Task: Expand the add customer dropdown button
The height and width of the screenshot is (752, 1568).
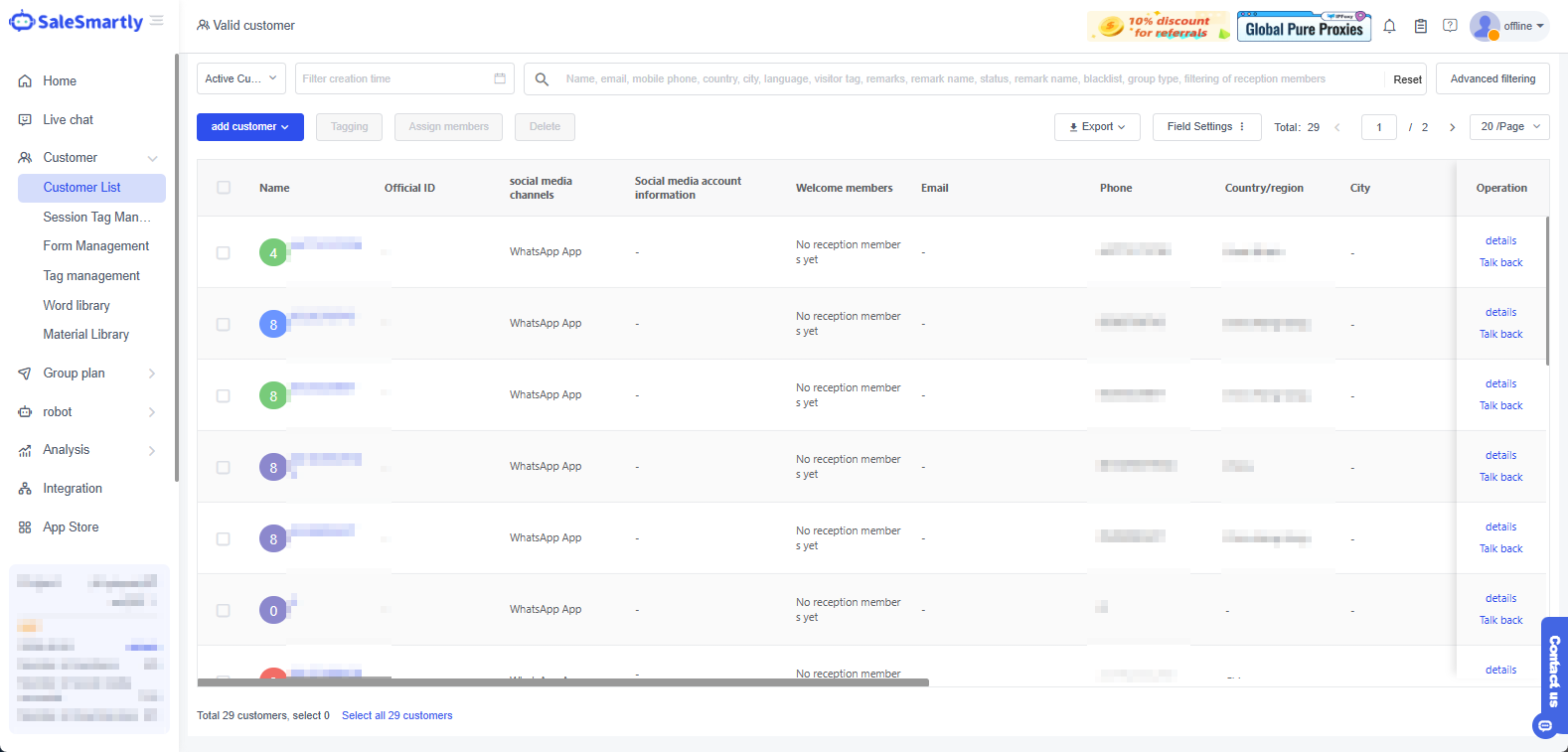Action: point(250,127)
